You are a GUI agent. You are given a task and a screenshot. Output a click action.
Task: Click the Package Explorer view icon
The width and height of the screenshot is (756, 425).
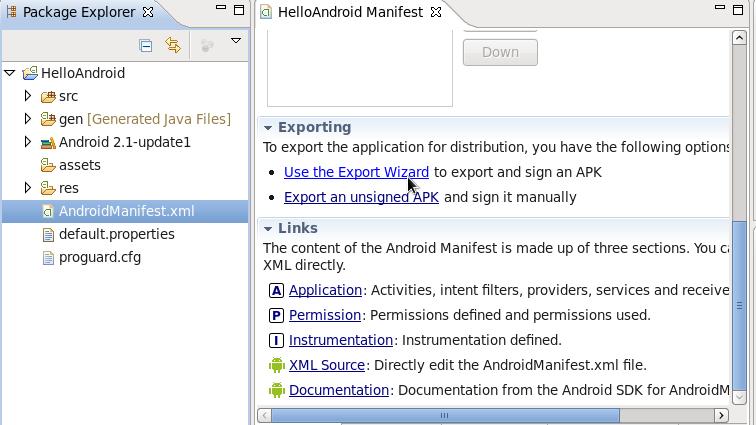point(11,12)
